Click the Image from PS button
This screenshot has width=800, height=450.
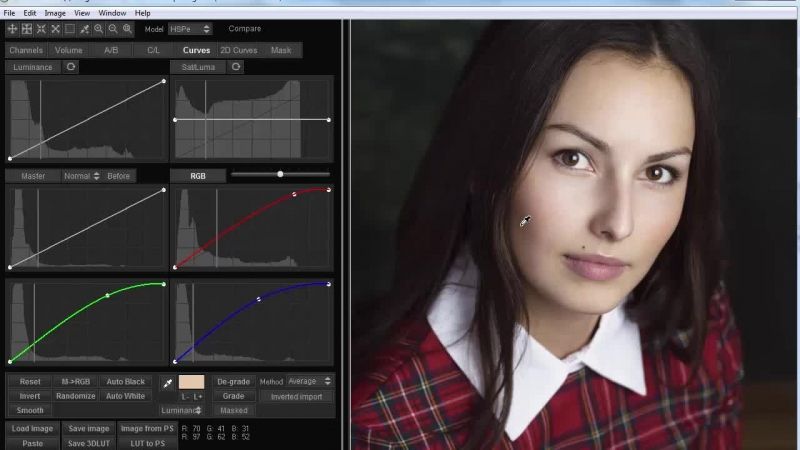147,429
